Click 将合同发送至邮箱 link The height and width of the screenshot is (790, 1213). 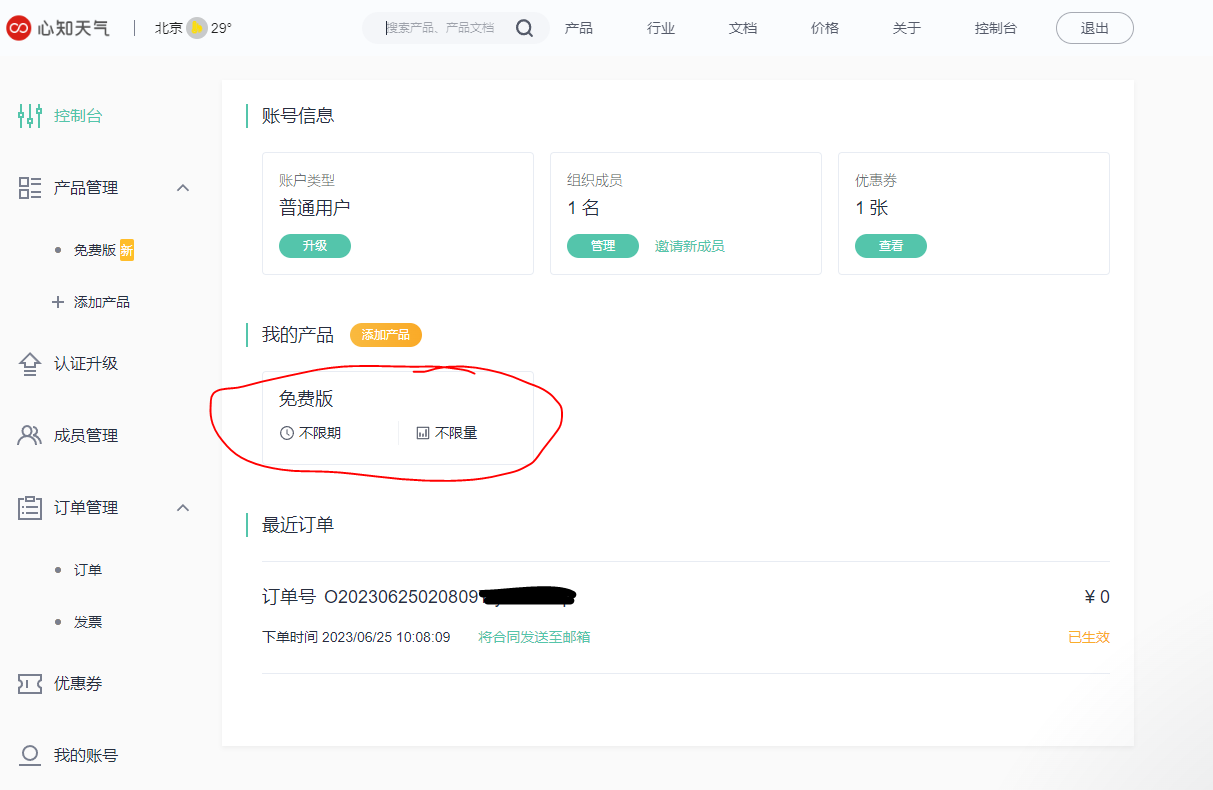534,637
